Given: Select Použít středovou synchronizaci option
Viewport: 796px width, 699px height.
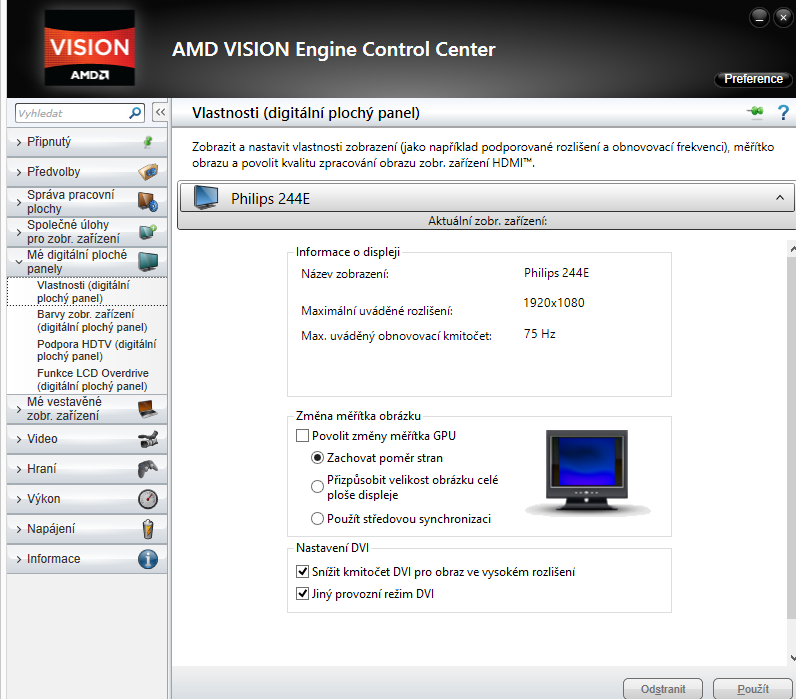Looking at the screenshot, I should point(317,518).
